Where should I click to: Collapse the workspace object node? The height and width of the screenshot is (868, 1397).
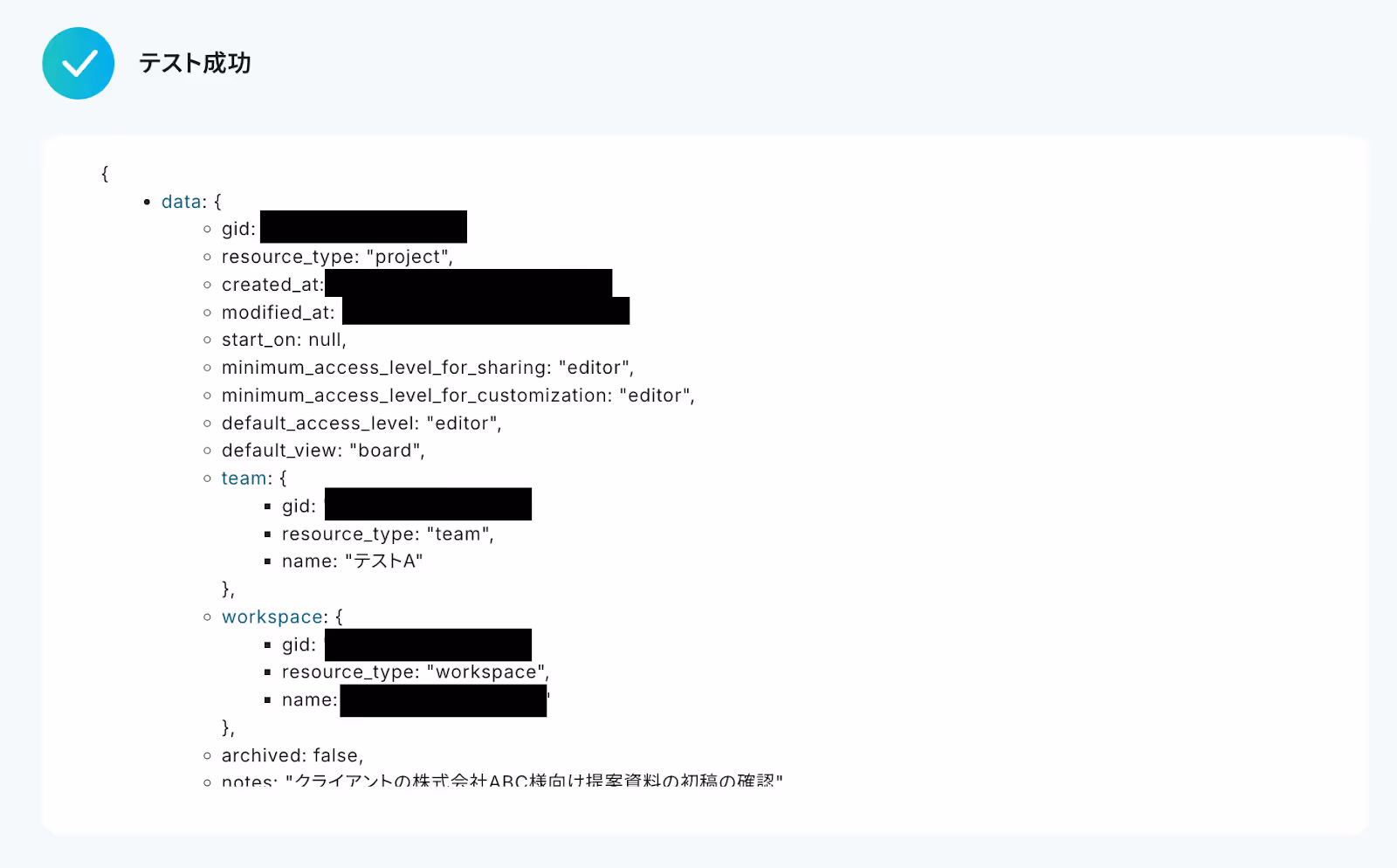[x=273, y=617]
